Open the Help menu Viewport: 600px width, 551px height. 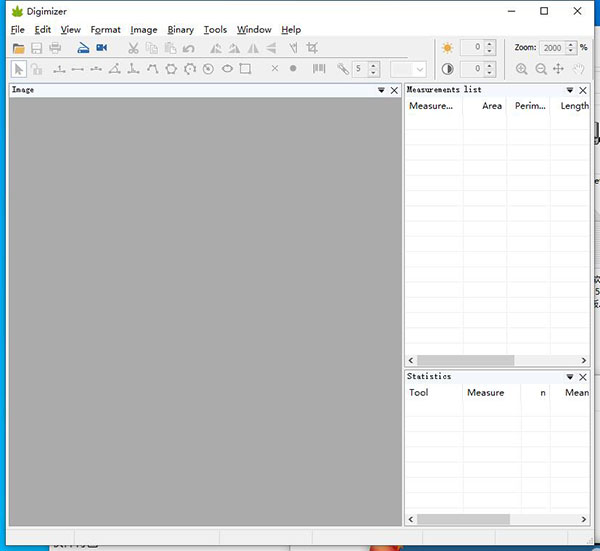(291, 29)
